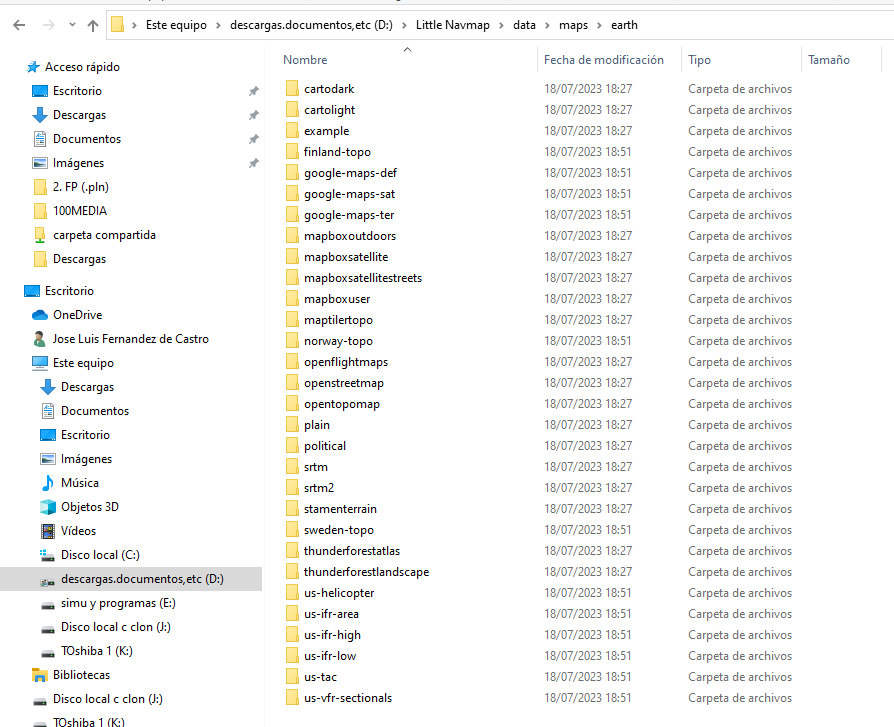
Task: Expand chevron after data in breadcrumb
Action: click(x=547, y=25)
